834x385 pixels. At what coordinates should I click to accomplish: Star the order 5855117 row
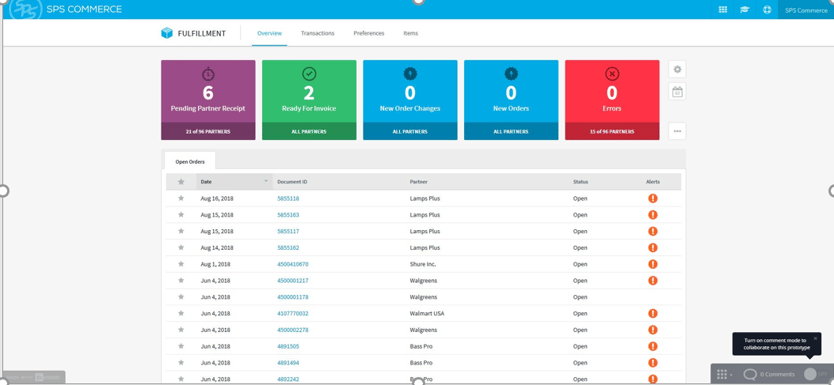coord(181,231)
